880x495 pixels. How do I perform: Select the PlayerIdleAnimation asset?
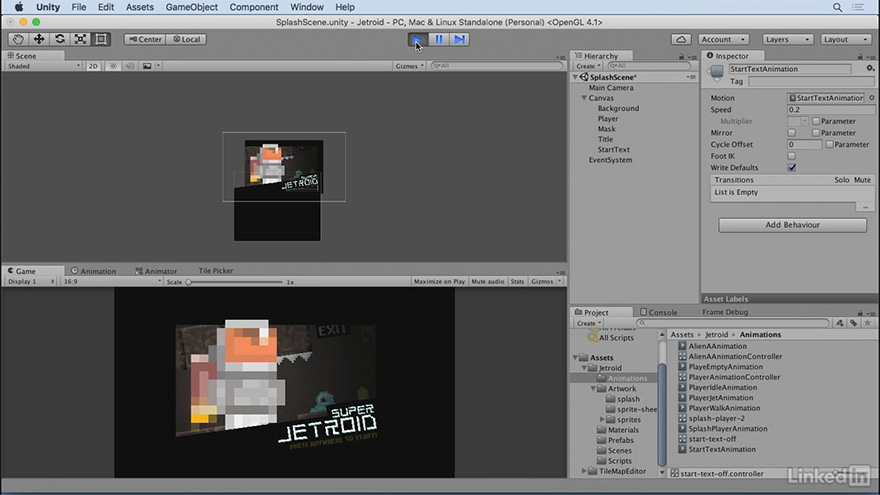tap(722, 387)
